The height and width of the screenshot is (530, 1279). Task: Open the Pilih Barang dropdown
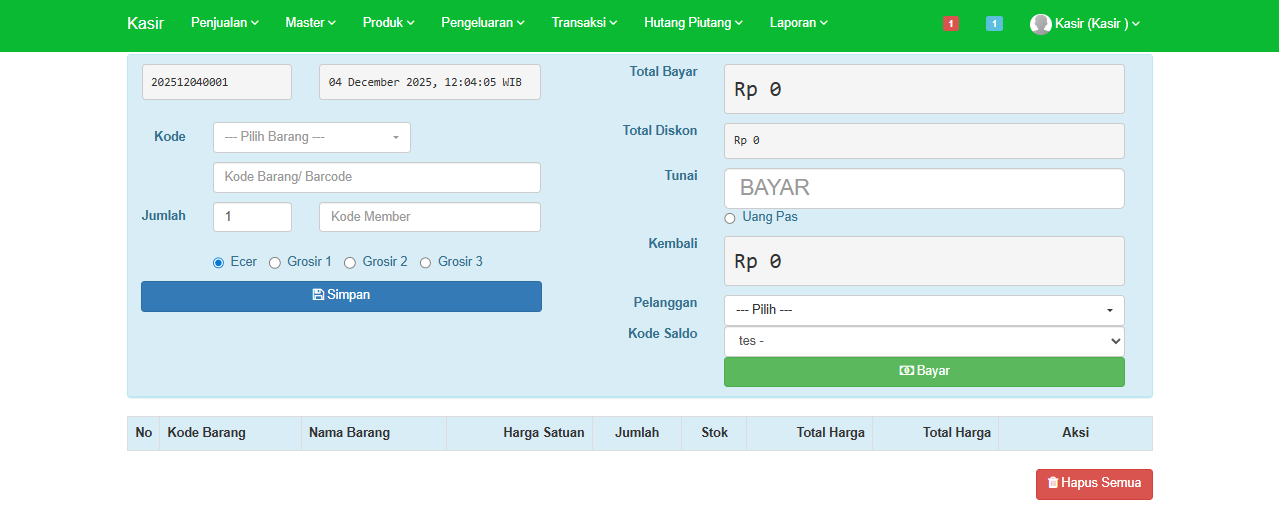pyautogui.click(x=311, y=137)
